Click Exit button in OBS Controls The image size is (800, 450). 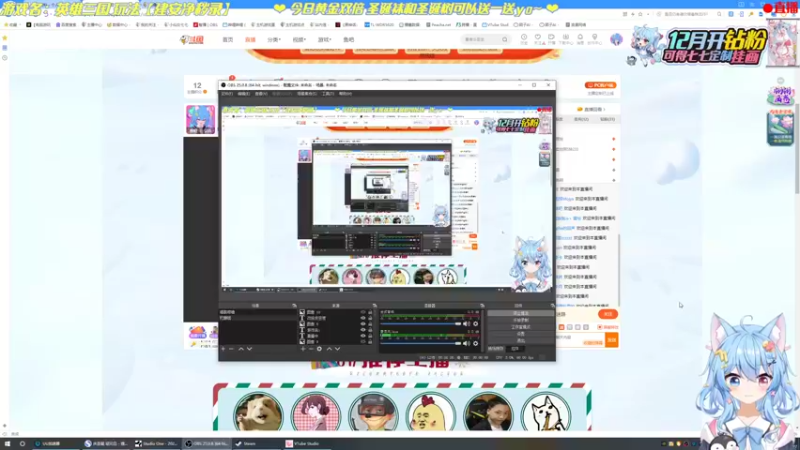click(521, 340)
